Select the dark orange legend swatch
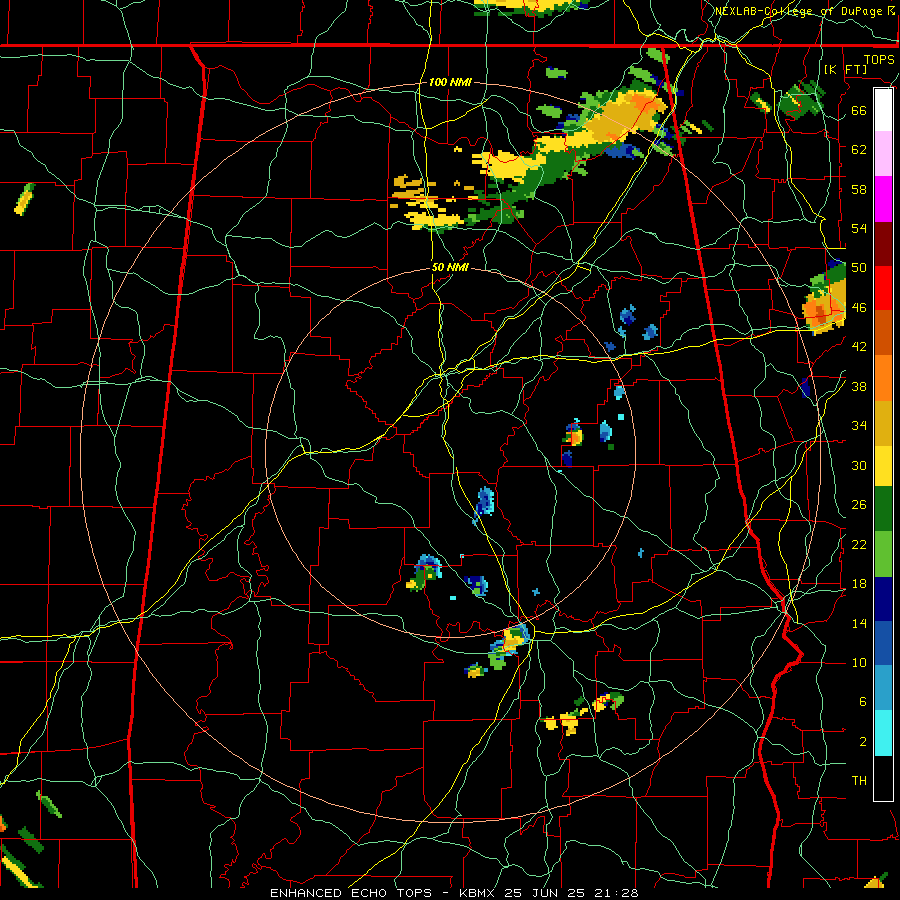This screenshot has height=900, width=900. coord(883,333)
